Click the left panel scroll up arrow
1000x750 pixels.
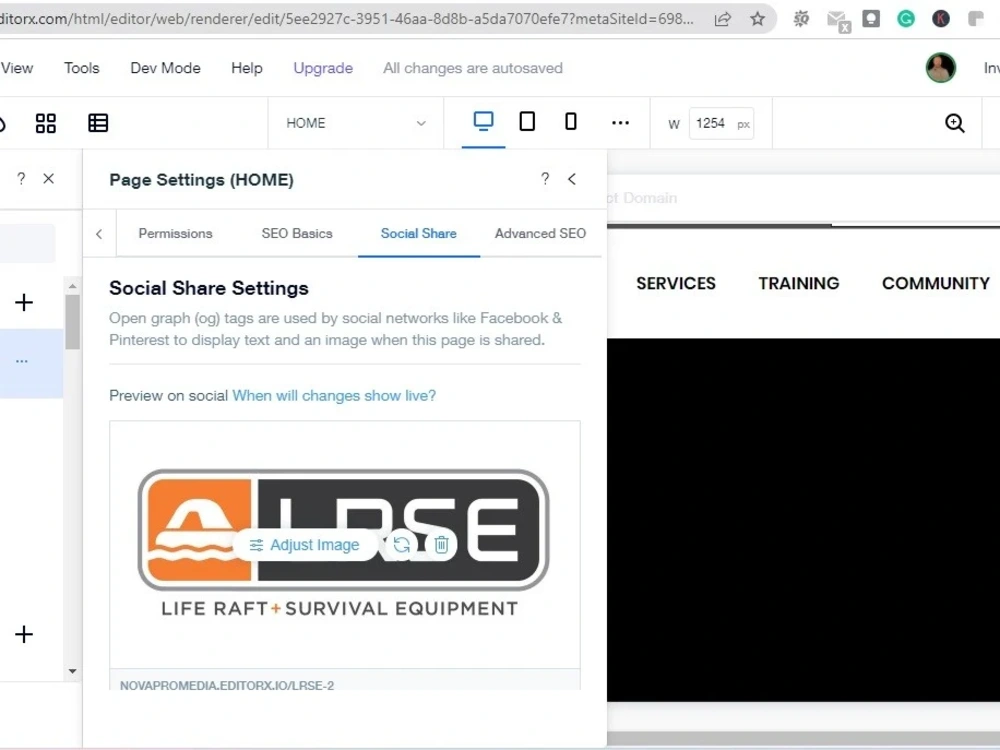pyautogui.click(x=72, y=286)
